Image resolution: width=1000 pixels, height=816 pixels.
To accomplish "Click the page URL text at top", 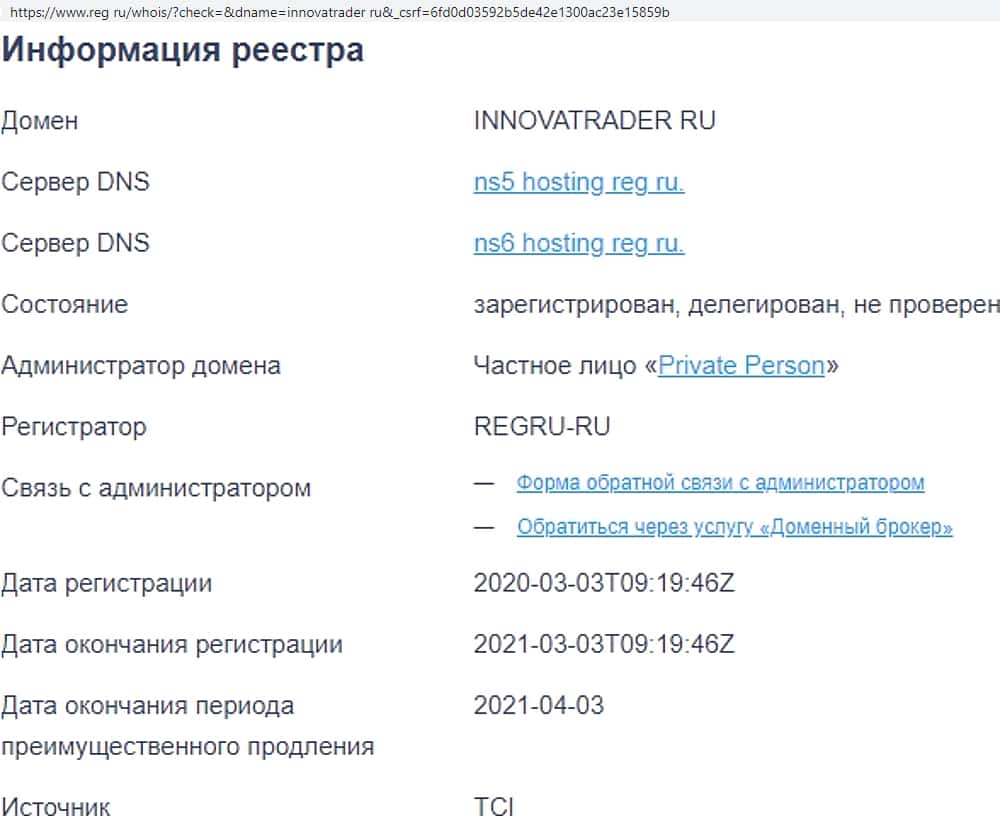I will click(x=335, y=13).
